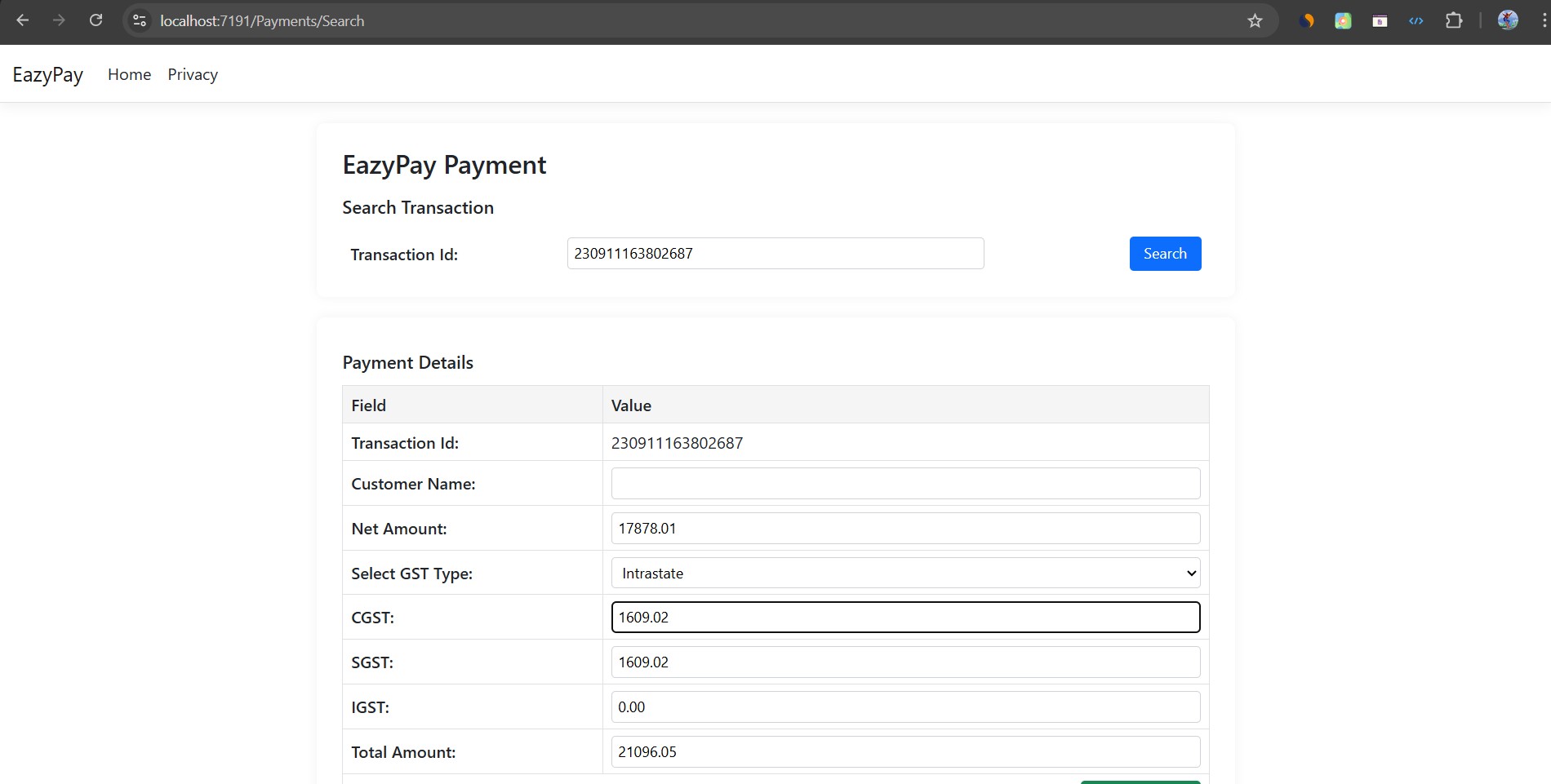Image resolution: width=1551 pixels, height=784 pixels.
Task: Click the purple document window extension icon
Action: coord(1380,20)
